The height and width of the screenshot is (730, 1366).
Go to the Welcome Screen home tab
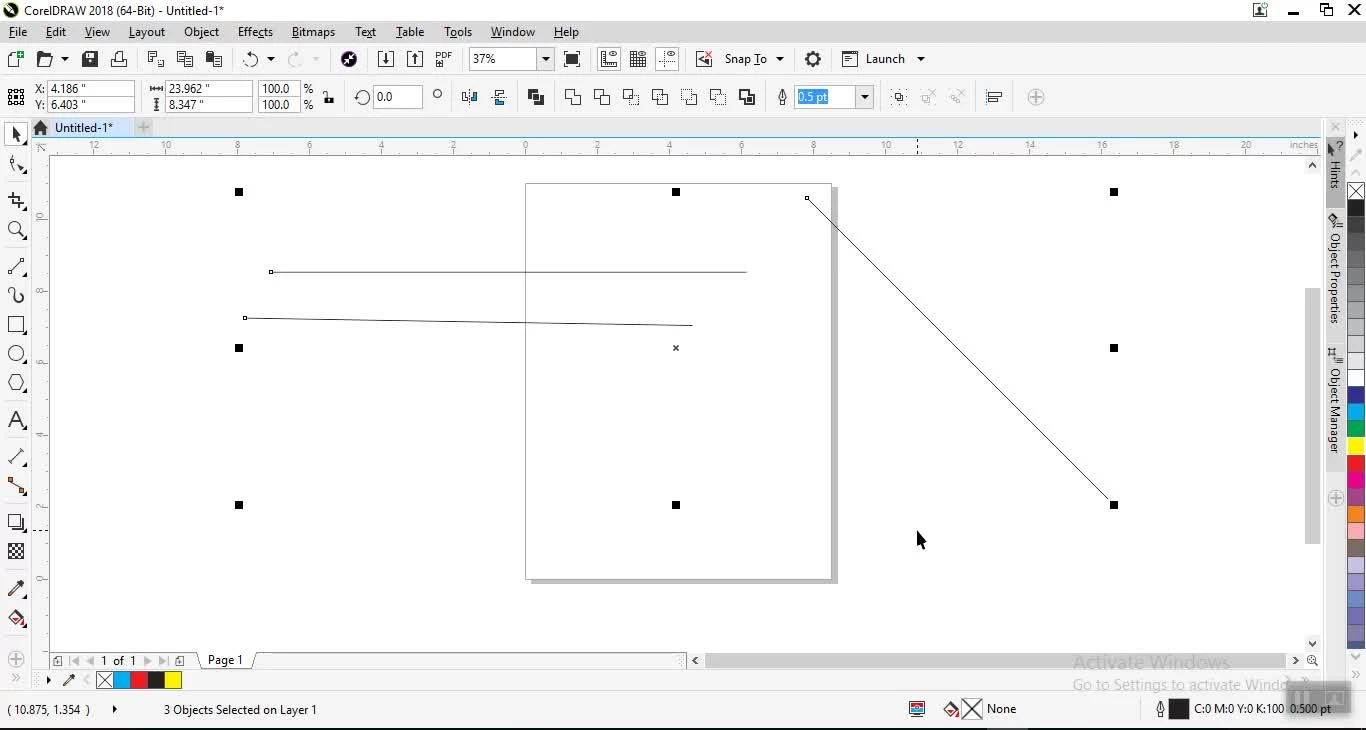point(40,127)
